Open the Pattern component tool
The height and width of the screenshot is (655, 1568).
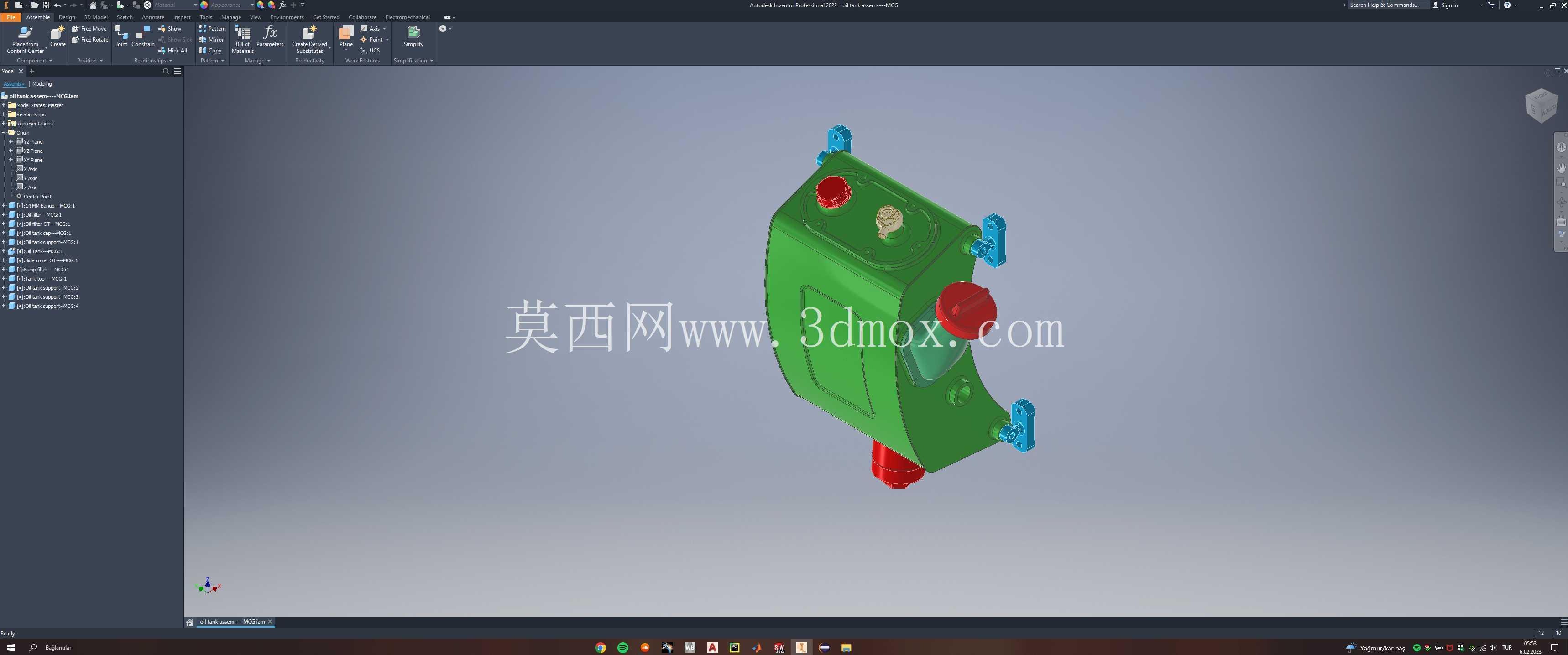tap(212, 29)
